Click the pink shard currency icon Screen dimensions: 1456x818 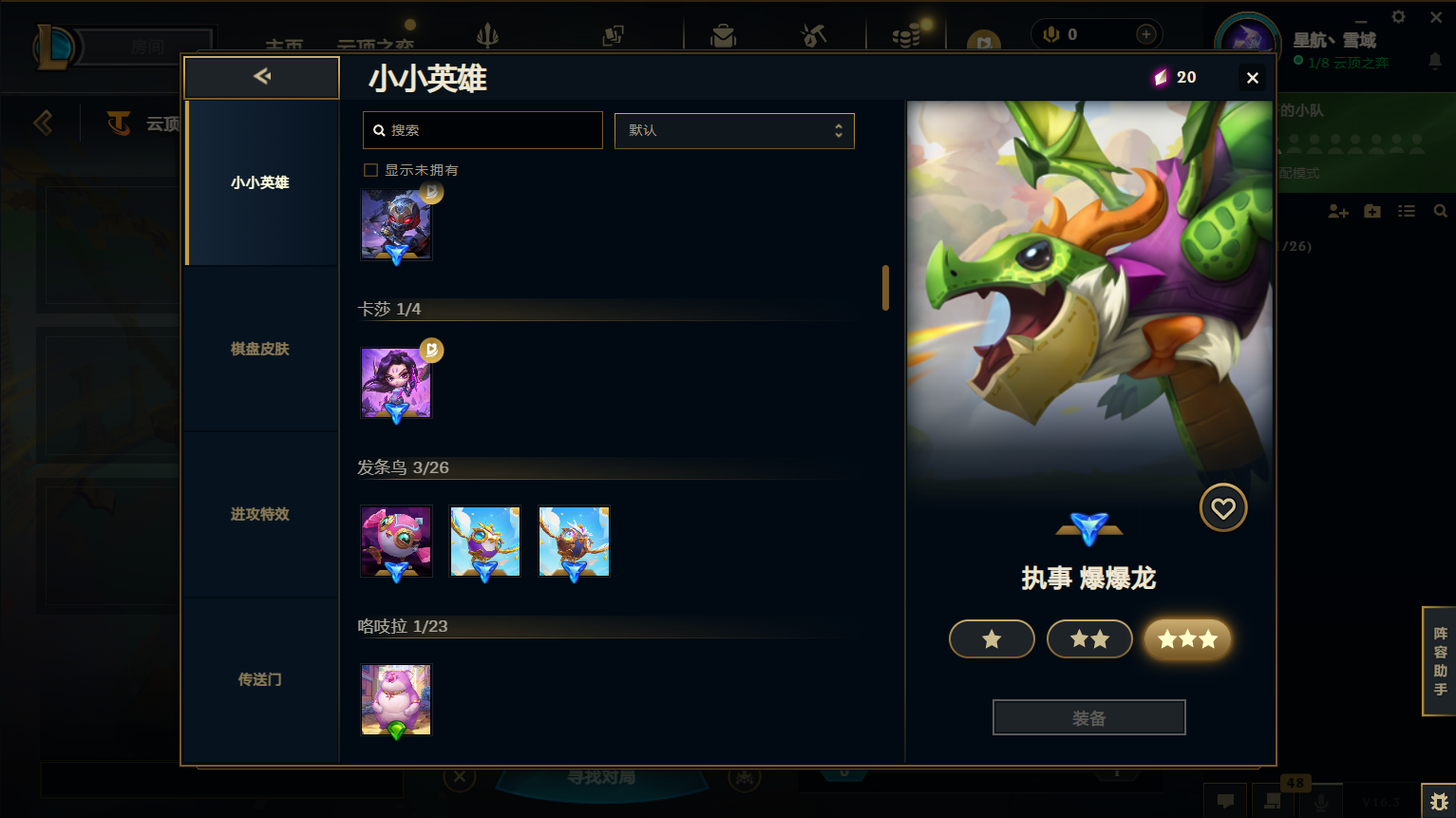pyautogui.click(x=1160, y=77)
